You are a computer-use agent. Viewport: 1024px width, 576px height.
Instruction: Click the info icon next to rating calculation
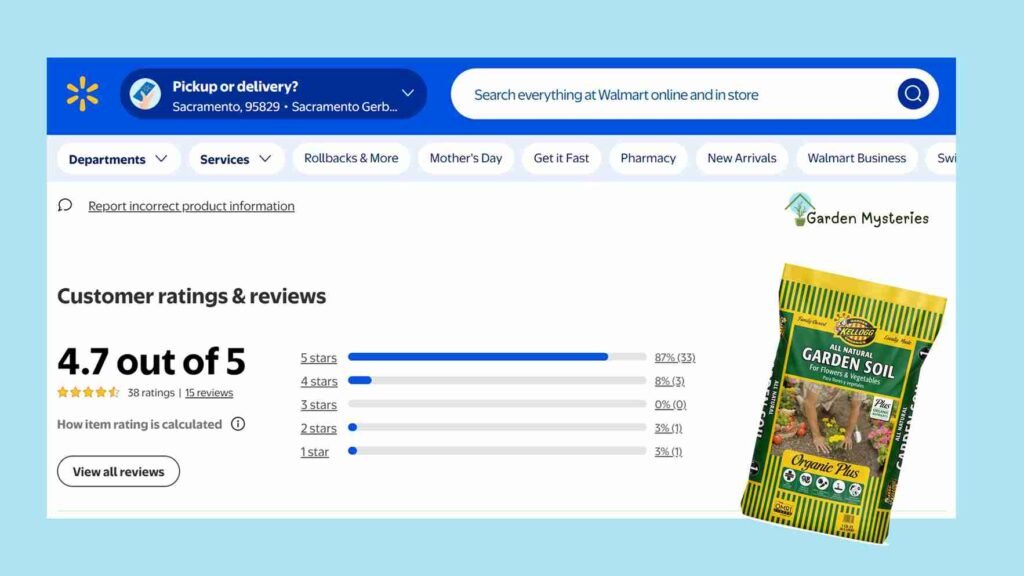click(x=238, y=424)
